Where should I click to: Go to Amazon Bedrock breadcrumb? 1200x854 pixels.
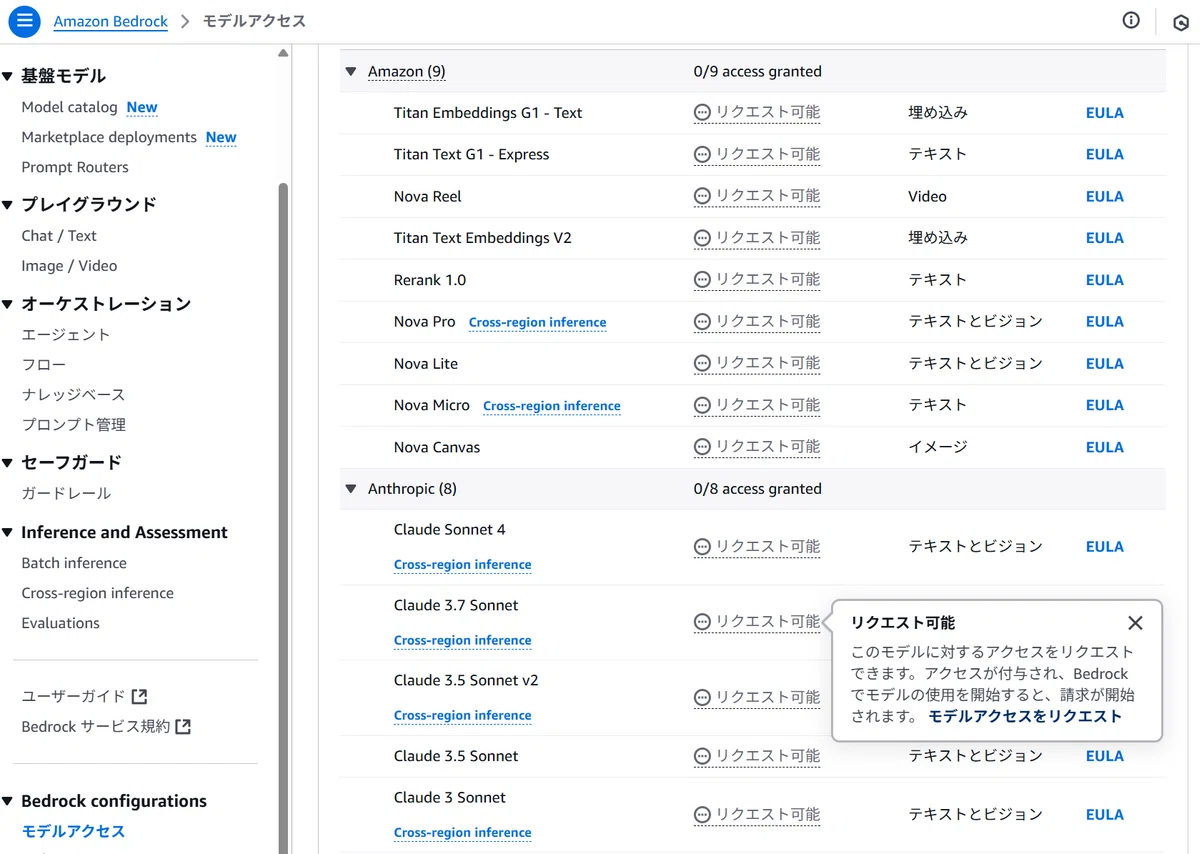tap(110, 21)
